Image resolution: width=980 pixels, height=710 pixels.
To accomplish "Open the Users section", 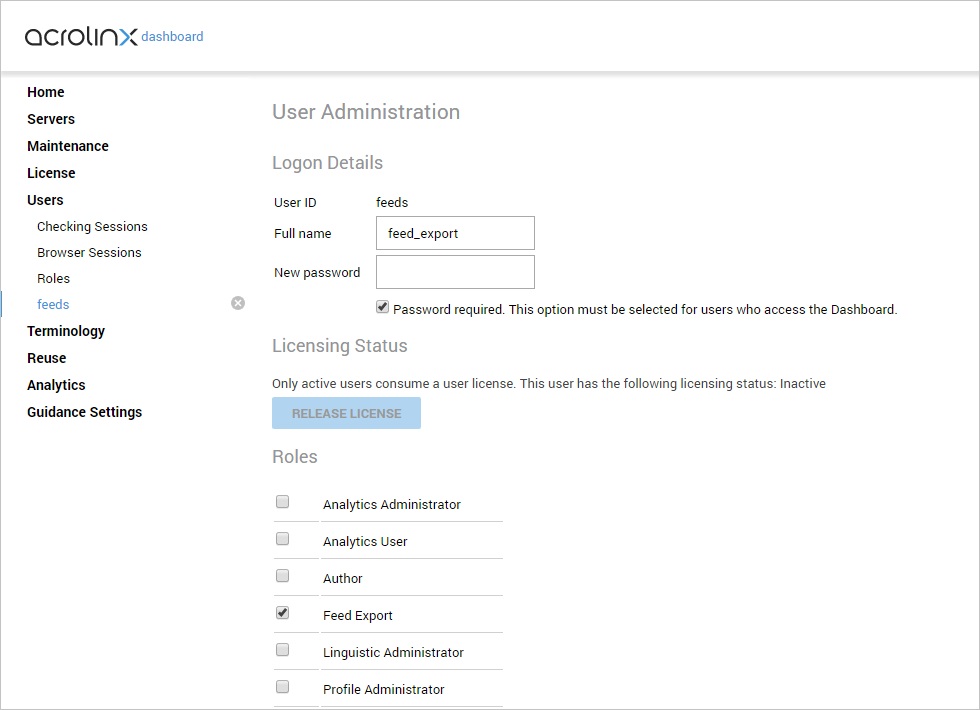I will [45, 200].
